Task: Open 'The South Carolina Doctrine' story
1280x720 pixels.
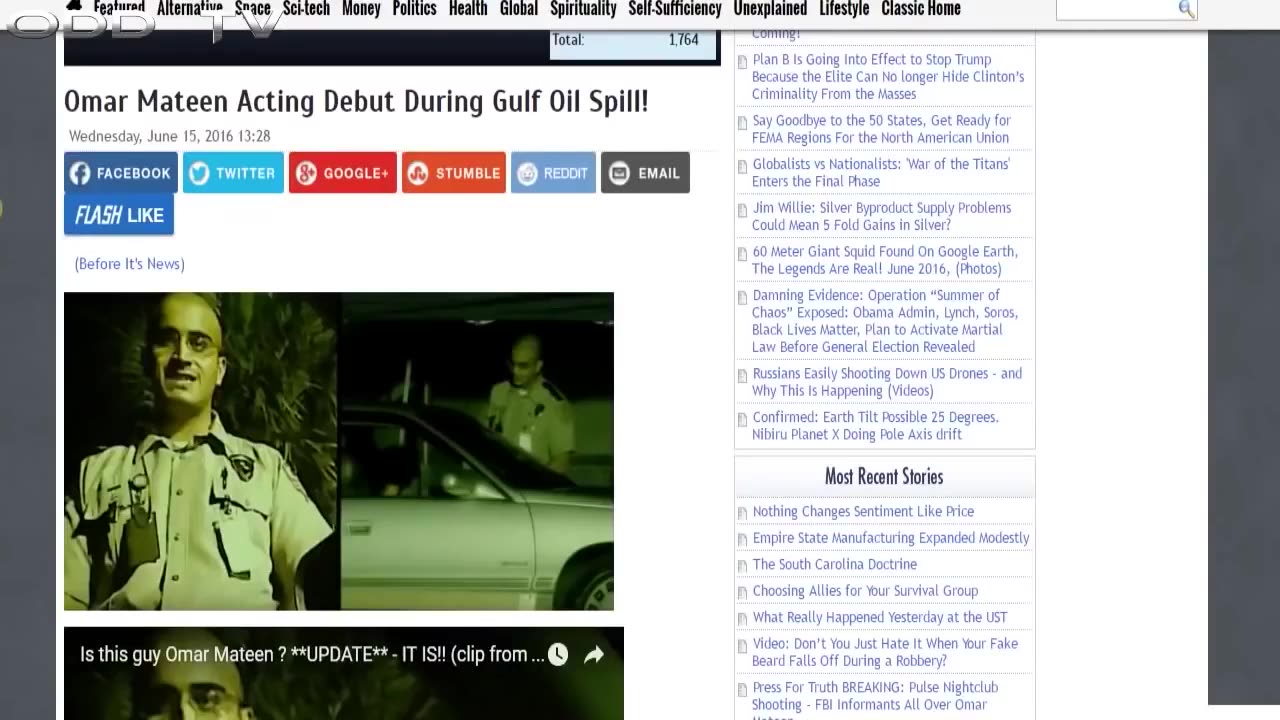Action: 834,564
